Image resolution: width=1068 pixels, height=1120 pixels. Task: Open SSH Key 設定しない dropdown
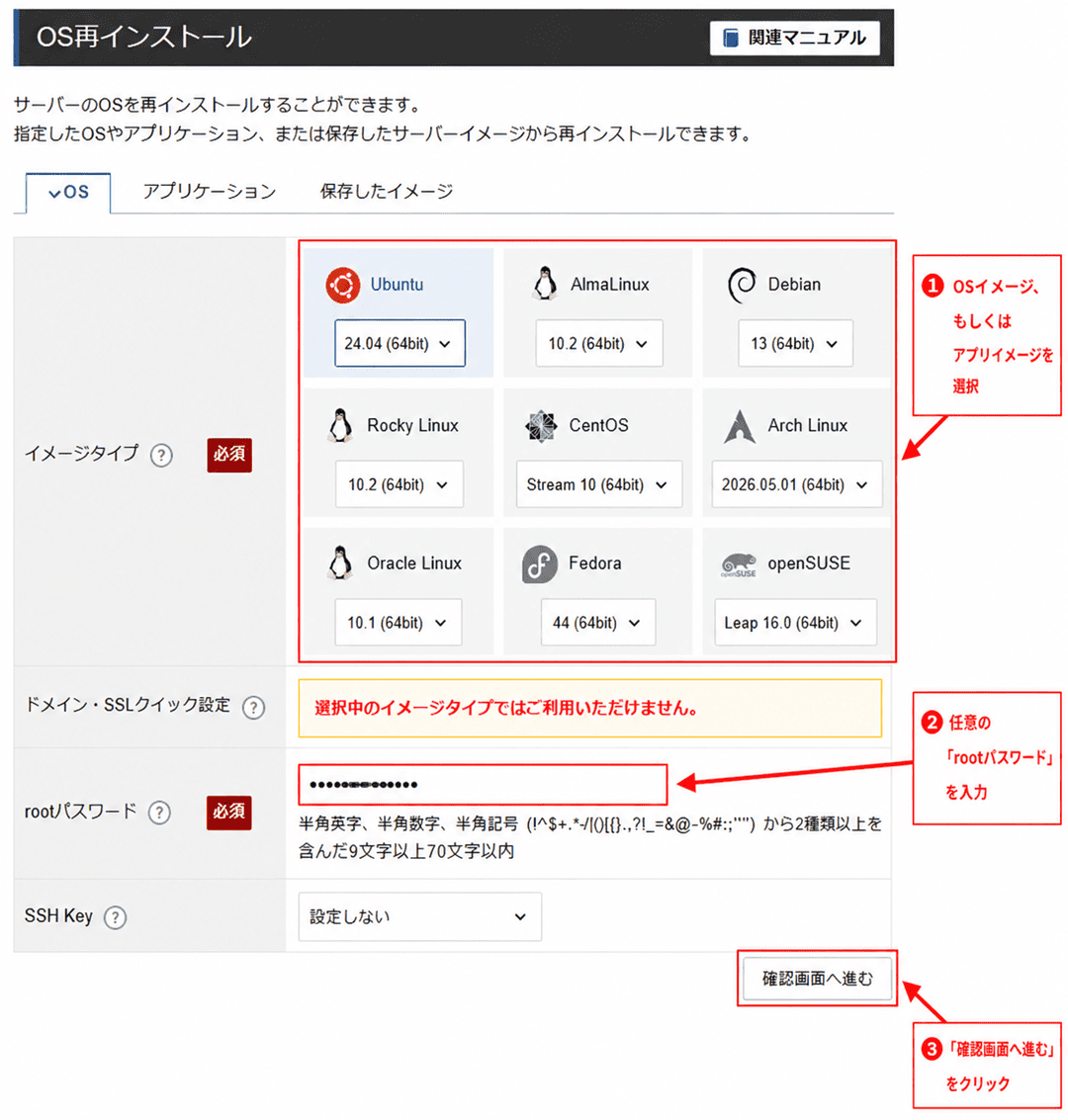pyautogui.click(x=419, y=916)
